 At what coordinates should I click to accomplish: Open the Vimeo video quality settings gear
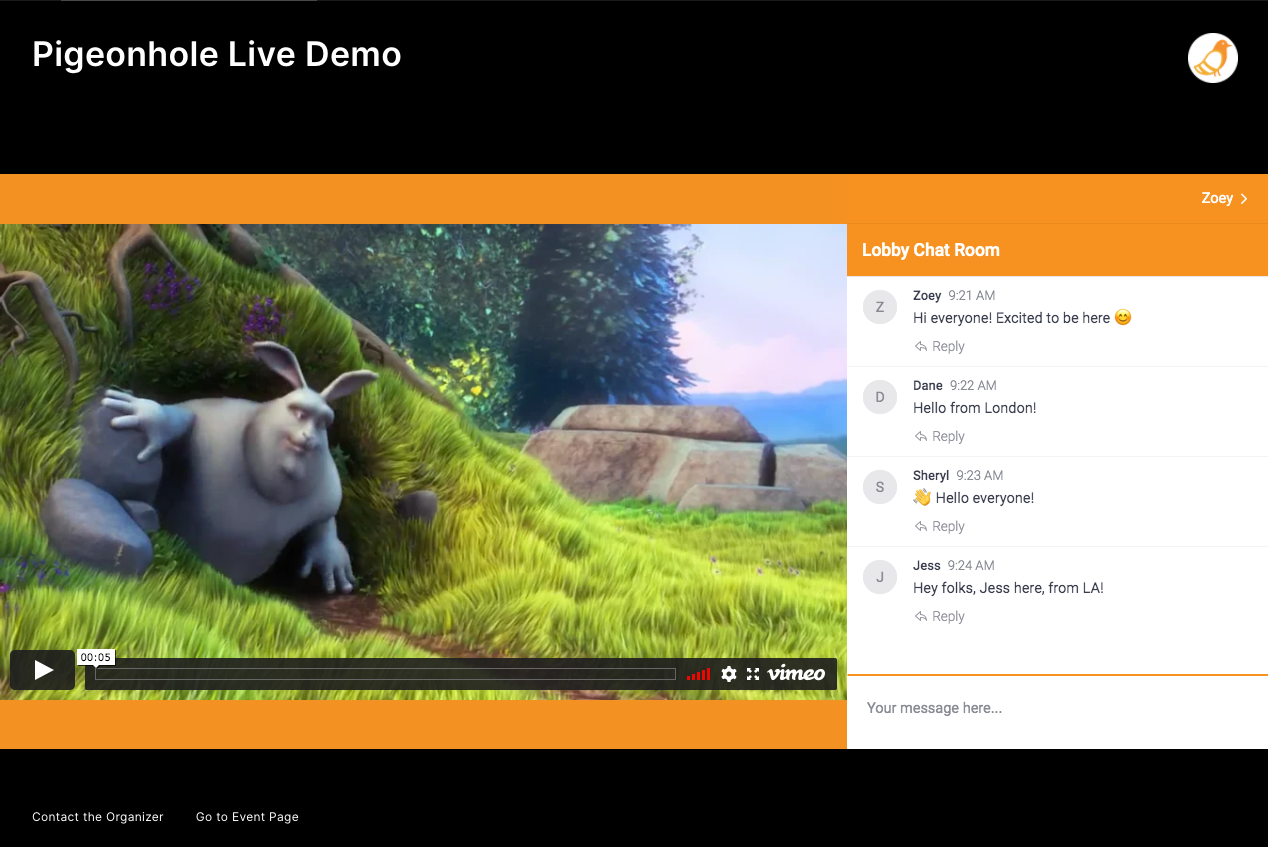point(729,674)
